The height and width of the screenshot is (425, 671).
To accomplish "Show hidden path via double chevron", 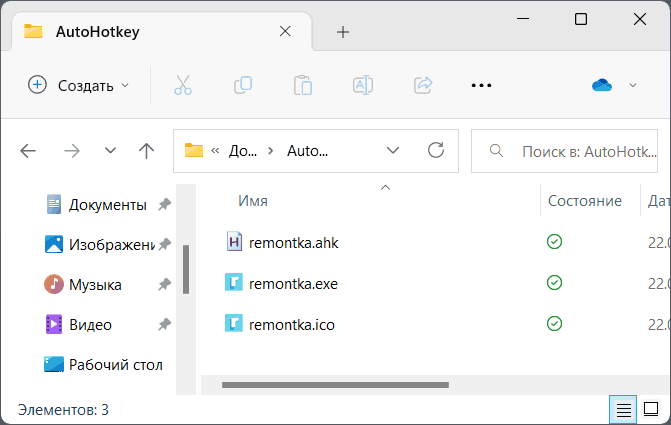I will [x=215, y=151].
